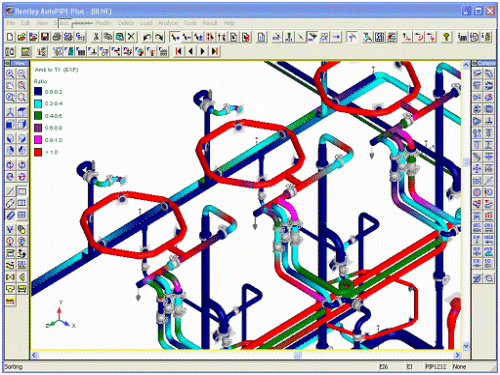The width and height of the screenshot is (500, 375).
Task: Open a file with the folder icon
Action: [22, 37]
